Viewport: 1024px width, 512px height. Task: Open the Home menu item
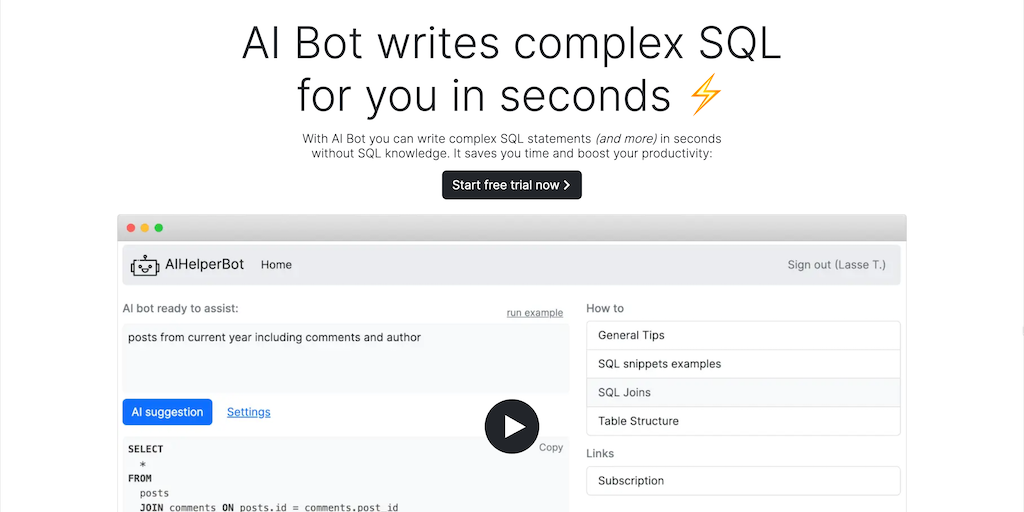click(x=276, y=265)
